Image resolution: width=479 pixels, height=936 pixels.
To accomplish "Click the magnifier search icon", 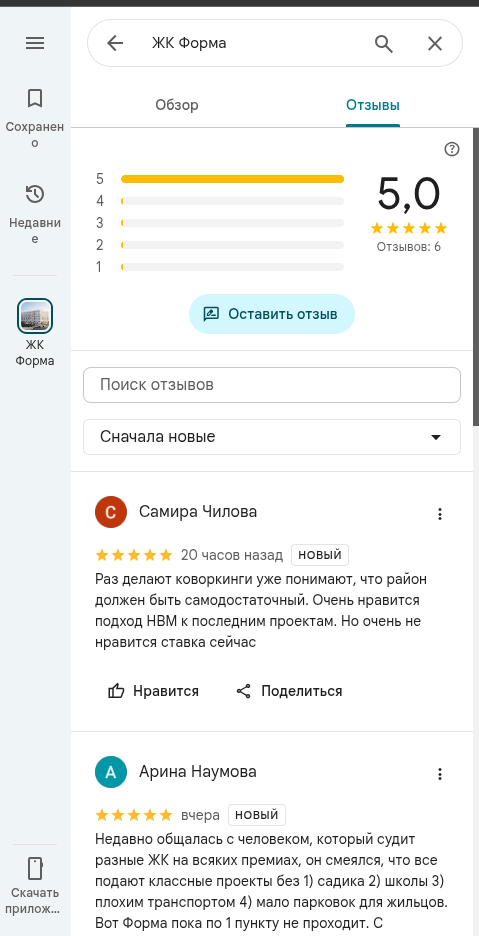I will tap(383, 43).
